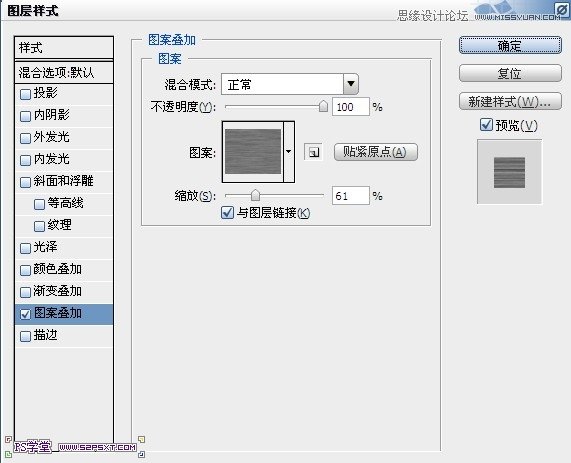Toggle the 预览 preview checkbox
This screenshot has height=463, width=571.
[x=487, y=125]
